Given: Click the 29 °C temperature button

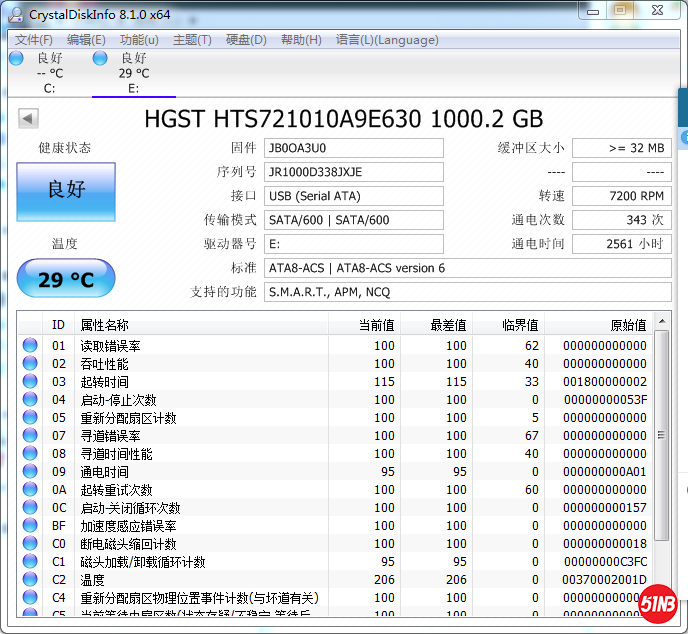Looking at the screenshot, I should click(x=66, y=279).
